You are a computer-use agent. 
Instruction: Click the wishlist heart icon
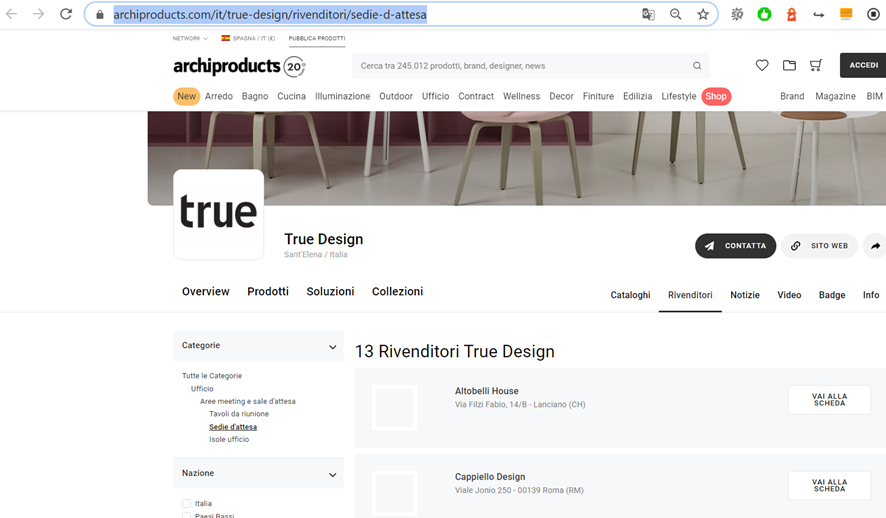tap(762, 66)
